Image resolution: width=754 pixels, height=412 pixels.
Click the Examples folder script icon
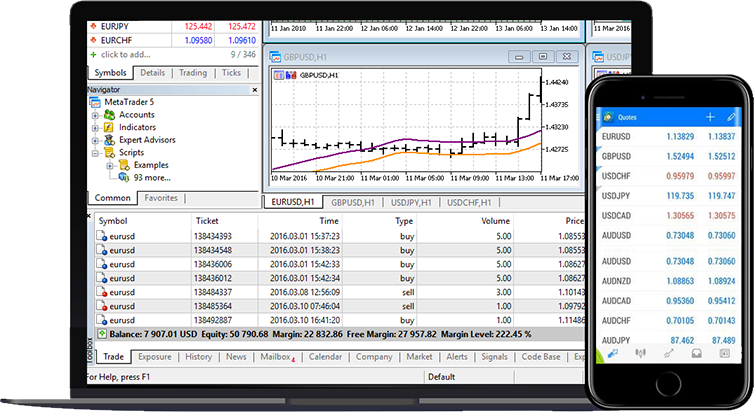pos(124,165)
